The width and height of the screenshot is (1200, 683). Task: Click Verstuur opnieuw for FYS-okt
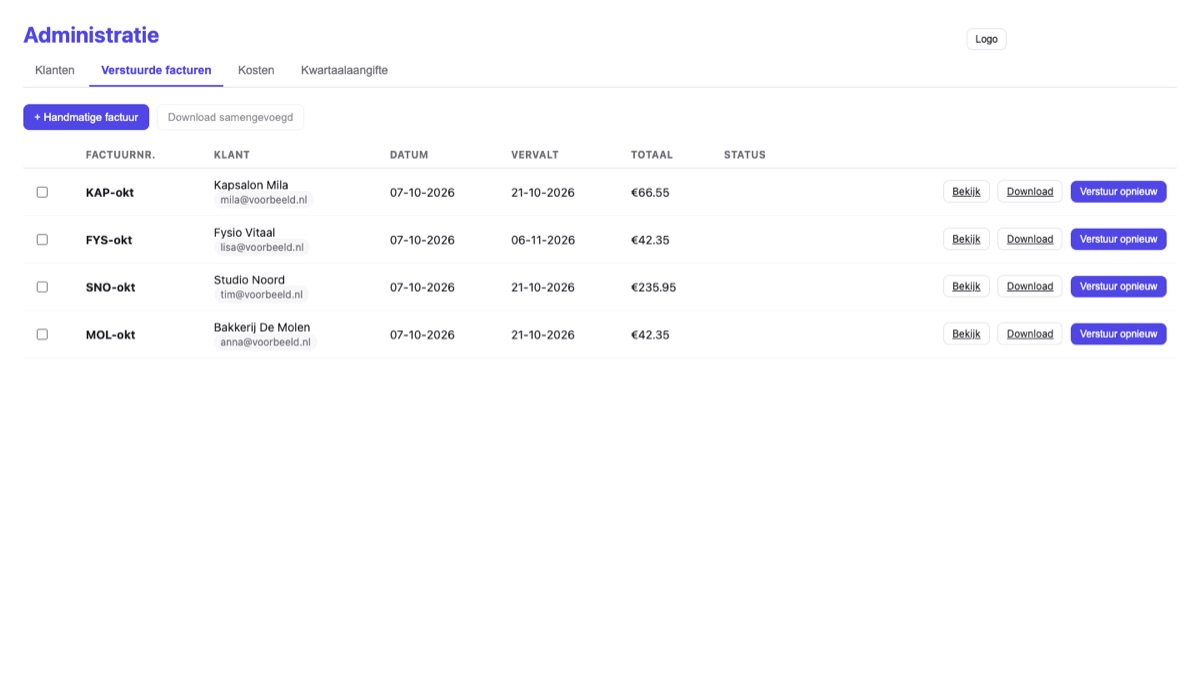1118,239
